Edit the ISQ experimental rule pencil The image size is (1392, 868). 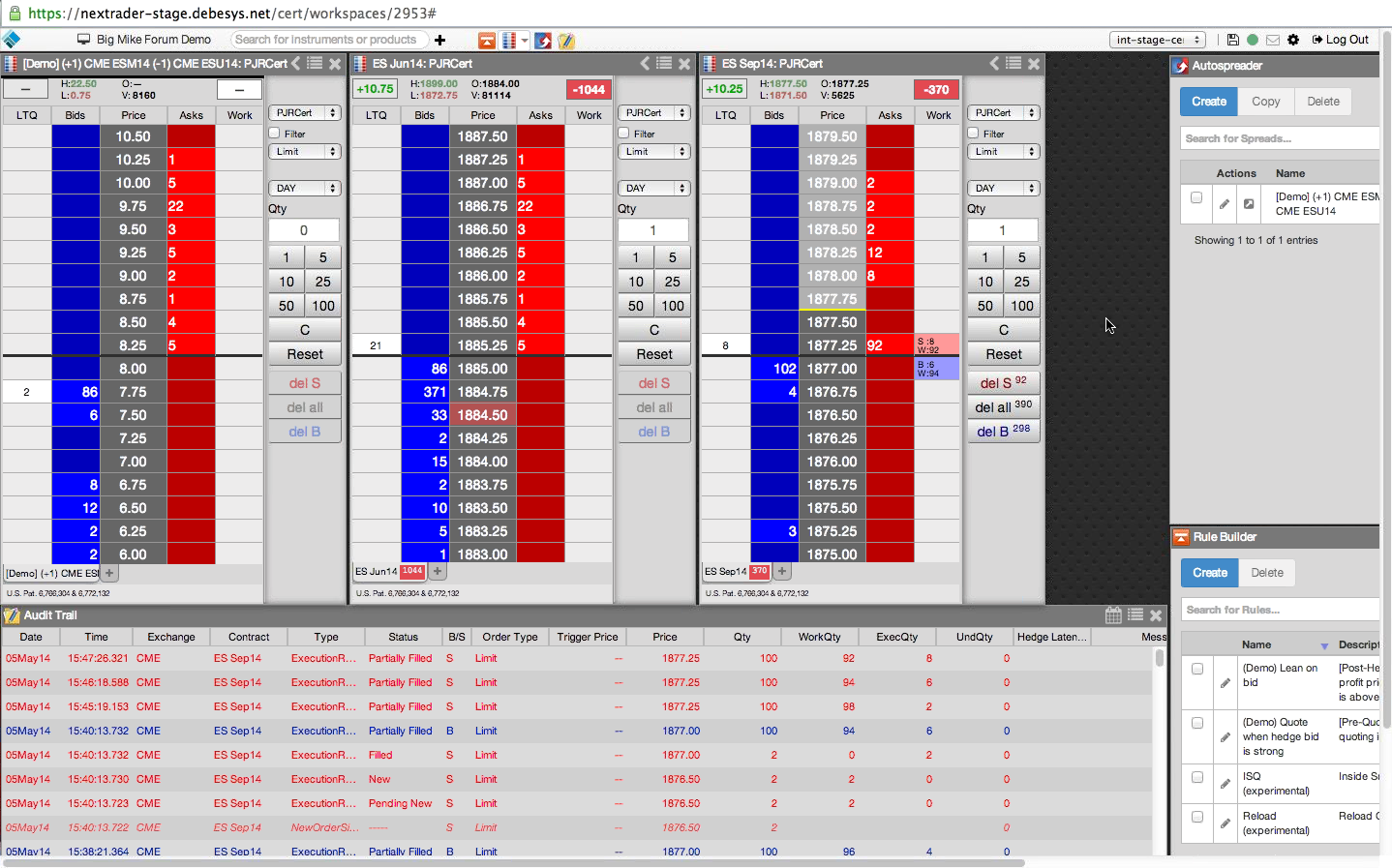[x=1226, y=784]
